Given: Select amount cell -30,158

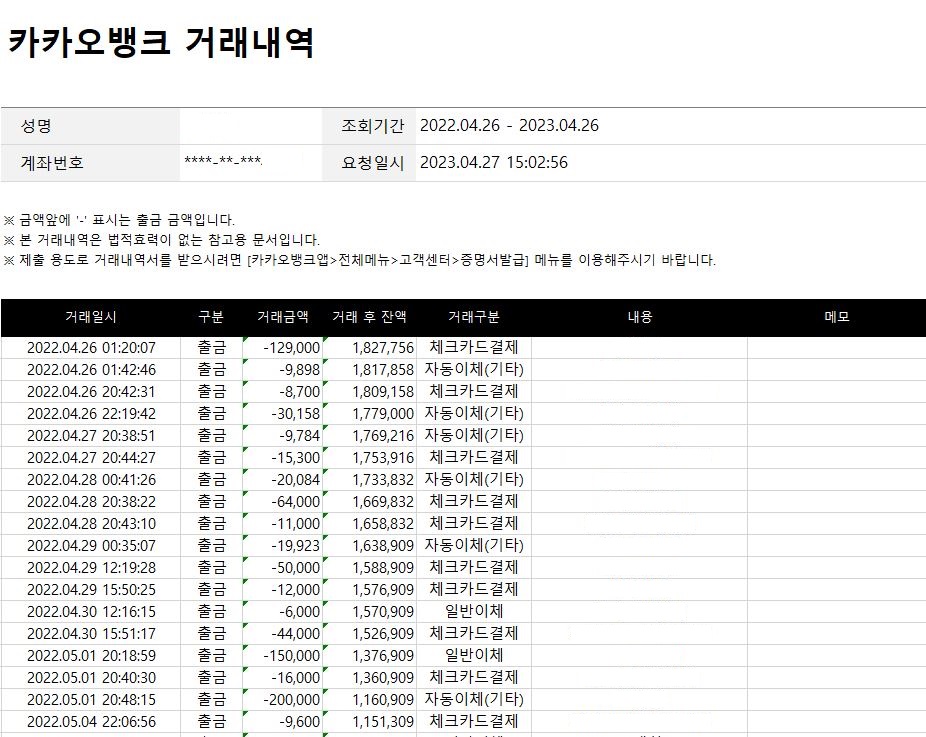Looking at the screenshot, I should coord(282,414).
